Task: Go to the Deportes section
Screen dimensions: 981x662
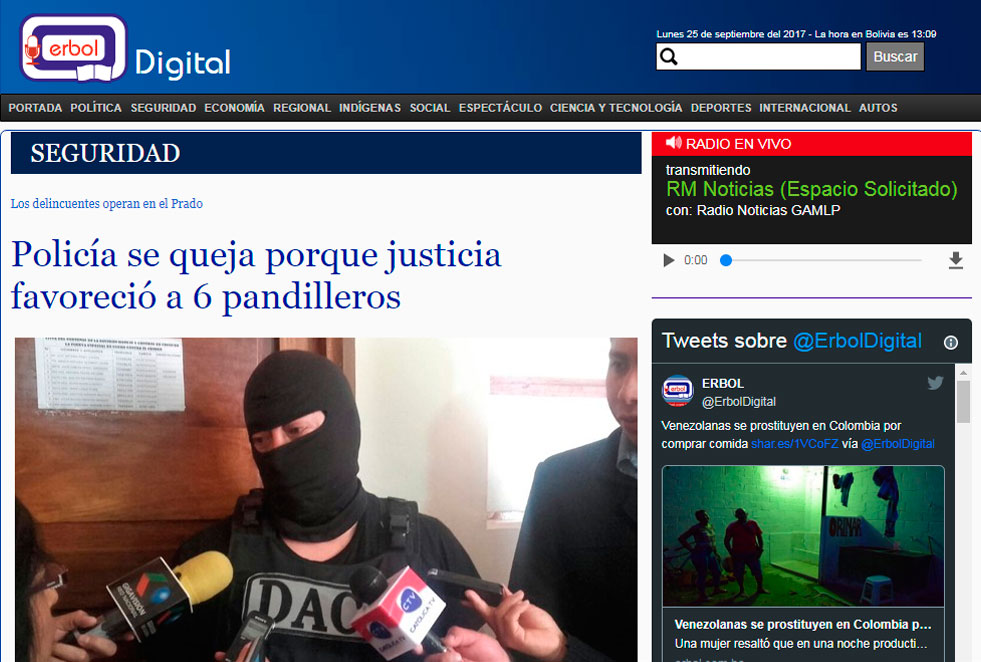Action: coord(721,108)
